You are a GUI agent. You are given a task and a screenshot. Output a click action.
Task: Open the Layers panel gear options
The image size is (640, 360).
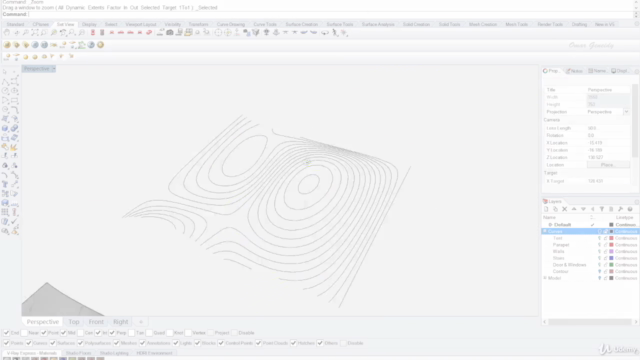(x=637, y=202)
